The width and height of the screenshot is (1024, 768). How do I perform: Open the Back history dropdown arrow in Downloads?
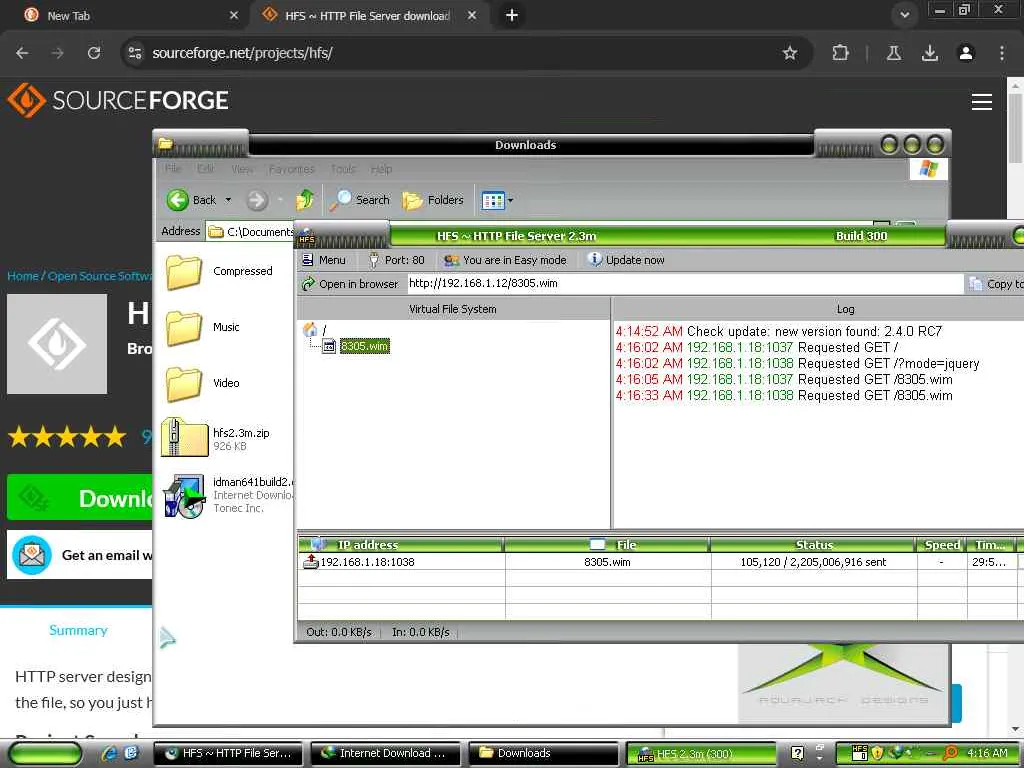[x=228, y=200]
